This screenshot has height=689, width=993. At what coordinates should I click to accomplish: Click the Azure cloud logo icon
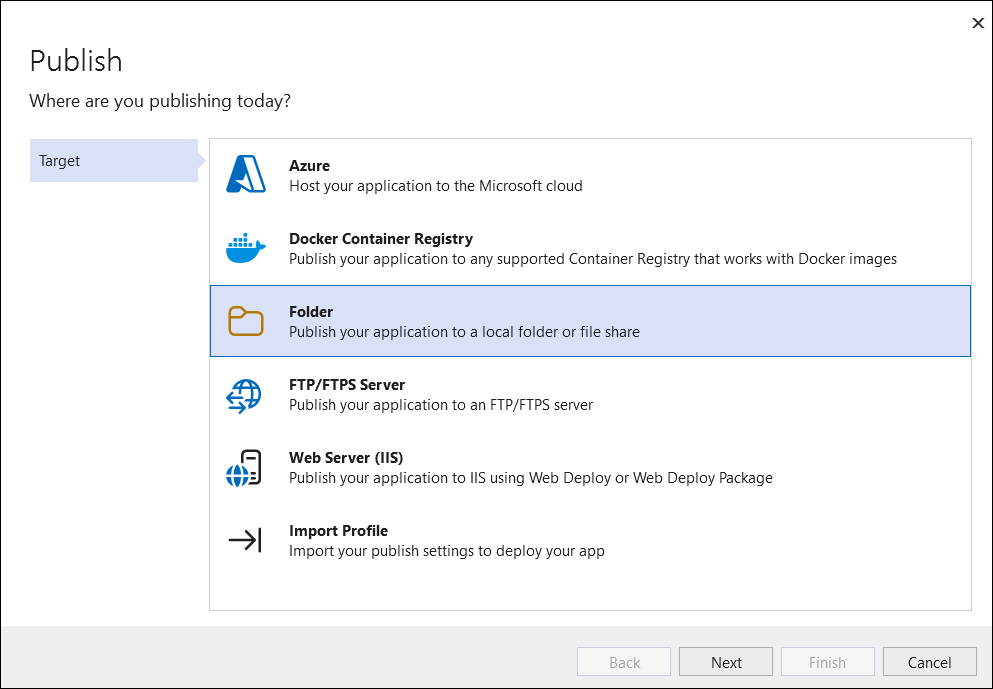click(x=246, y=174)
